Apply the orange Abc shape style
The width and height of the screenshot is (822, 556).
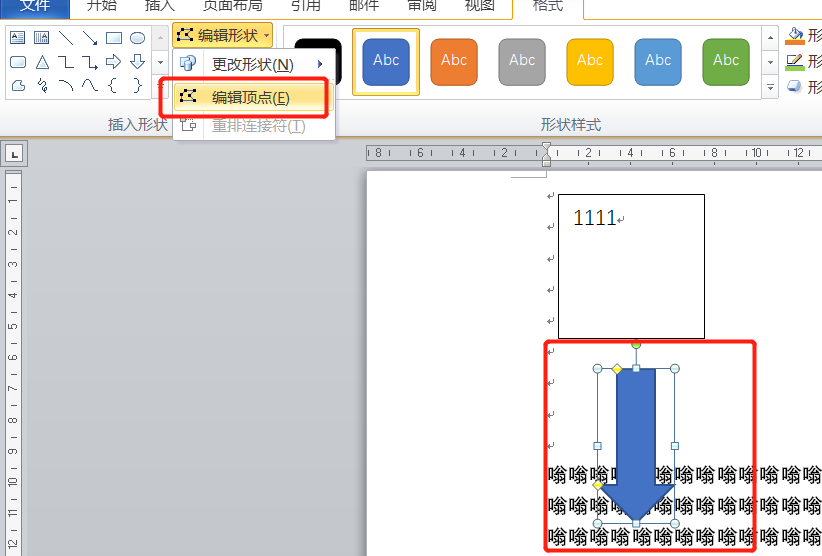454,61
